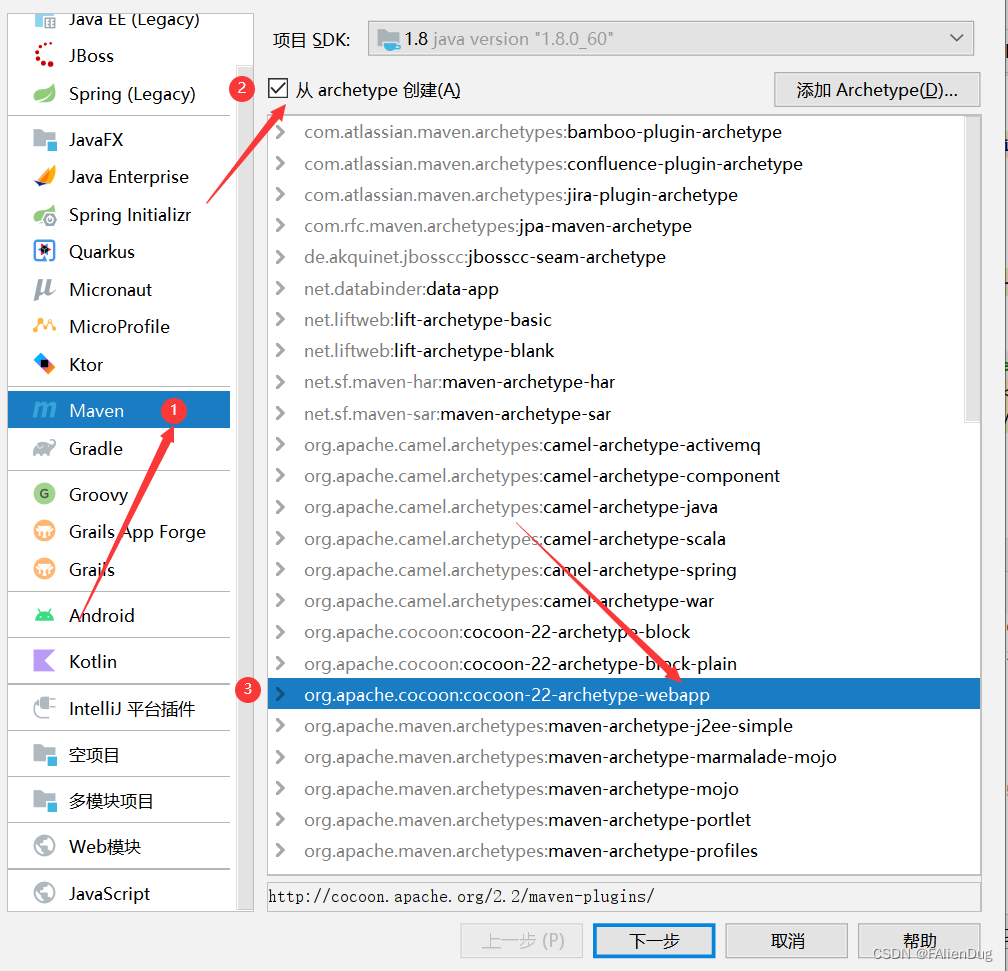
Task: Select maven-archetype-har row
Action: tap(624, 382)
